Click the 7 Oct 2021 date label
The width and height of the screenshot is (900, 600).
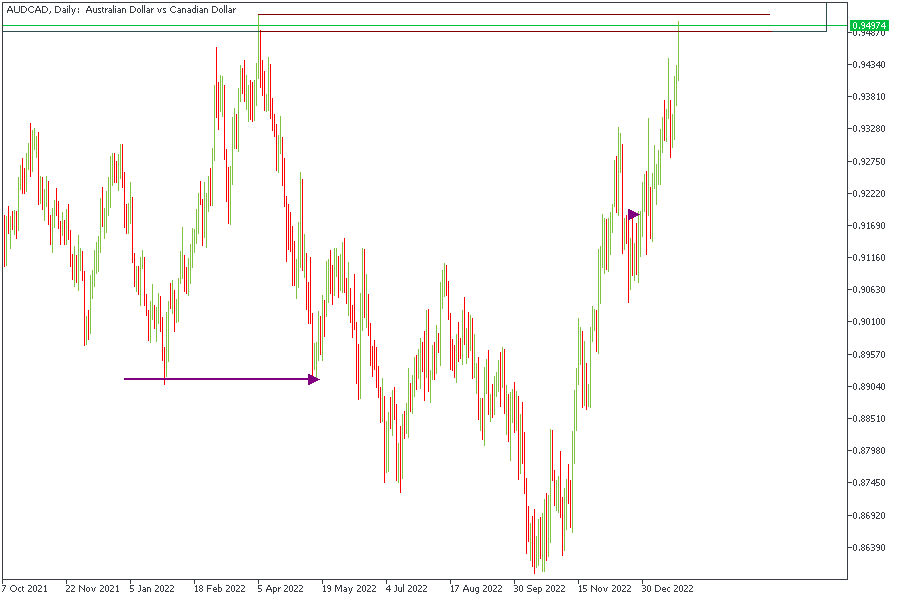pos(25,589)
